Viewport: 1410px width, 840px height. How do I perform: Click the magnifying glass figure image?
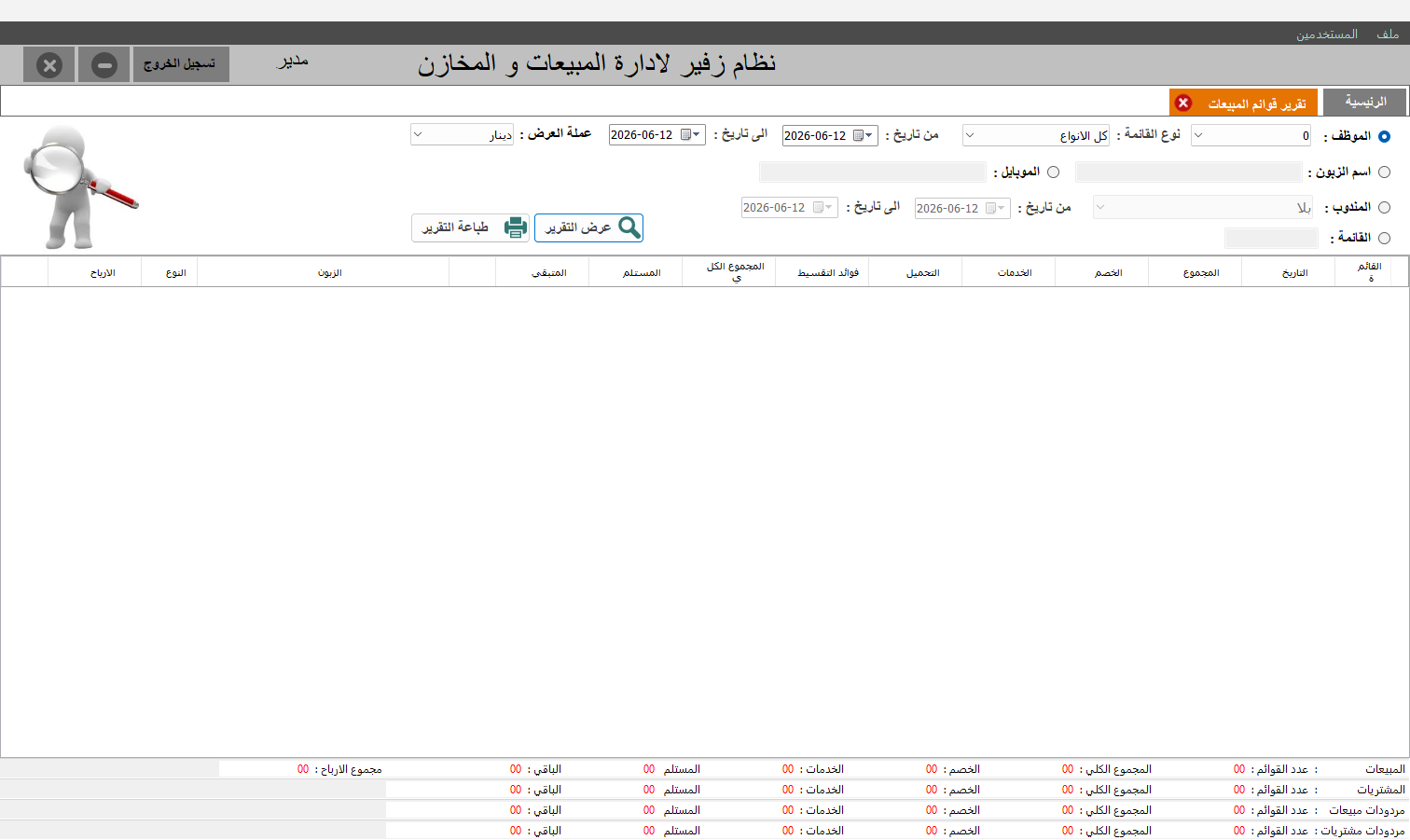point(81,186)
